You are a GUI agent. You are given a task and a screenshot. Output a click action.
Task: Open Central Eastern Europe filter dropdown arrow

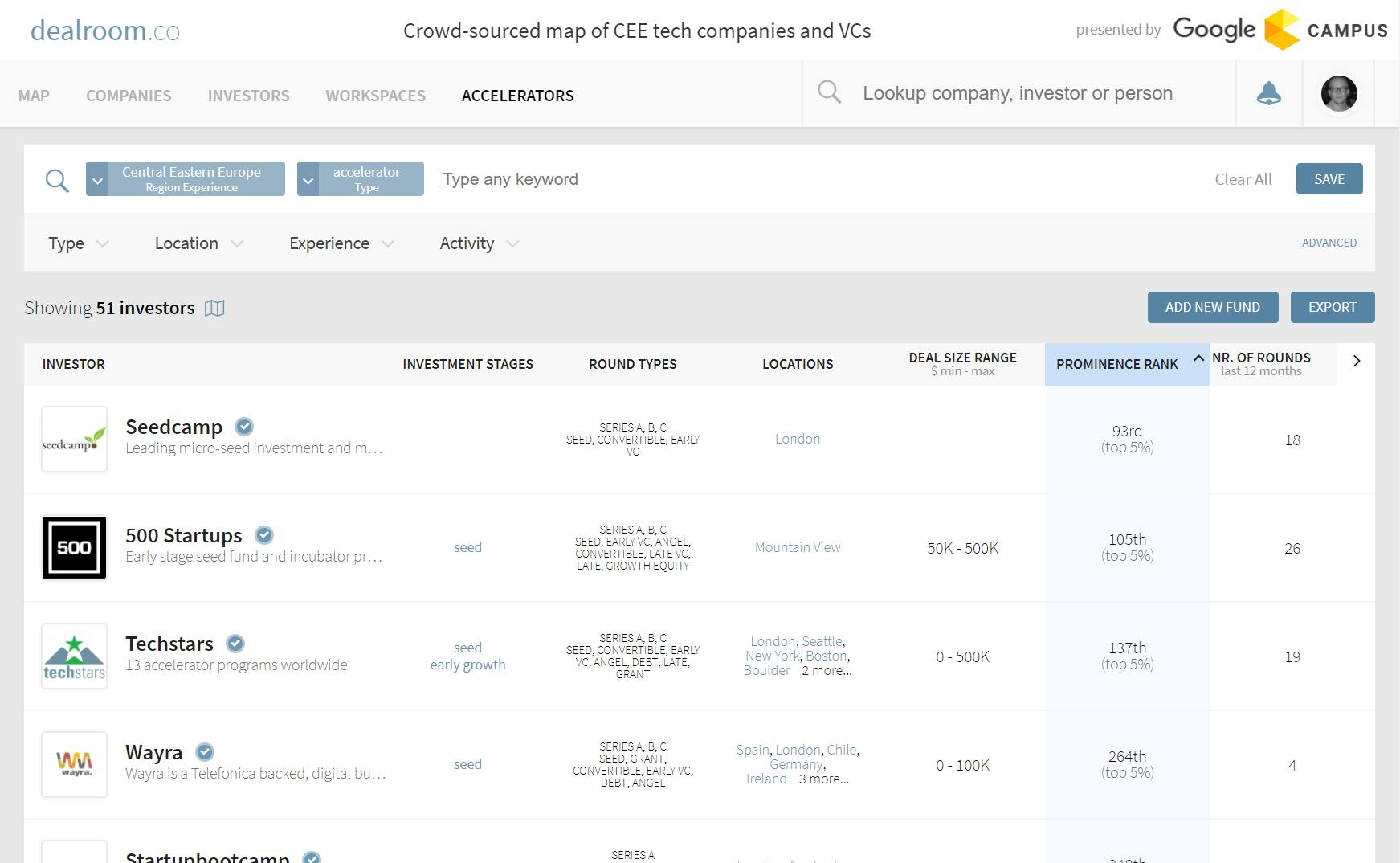[x=96, y=179]
